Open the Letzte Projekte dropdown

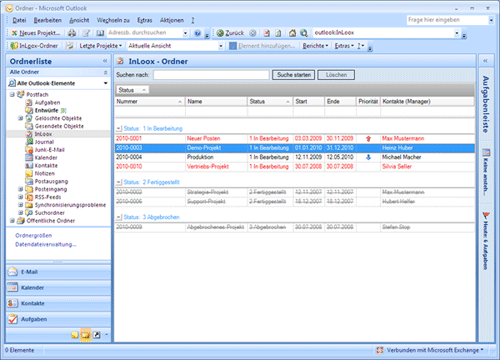click(x=100, y=46)
